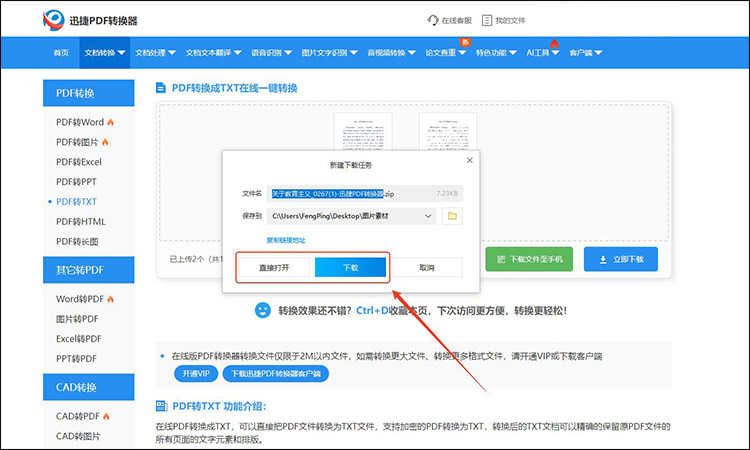The height and width of the screenshot is (450, 750).
Task: Open PPT转PDF in sidebar
Action: 76,359
